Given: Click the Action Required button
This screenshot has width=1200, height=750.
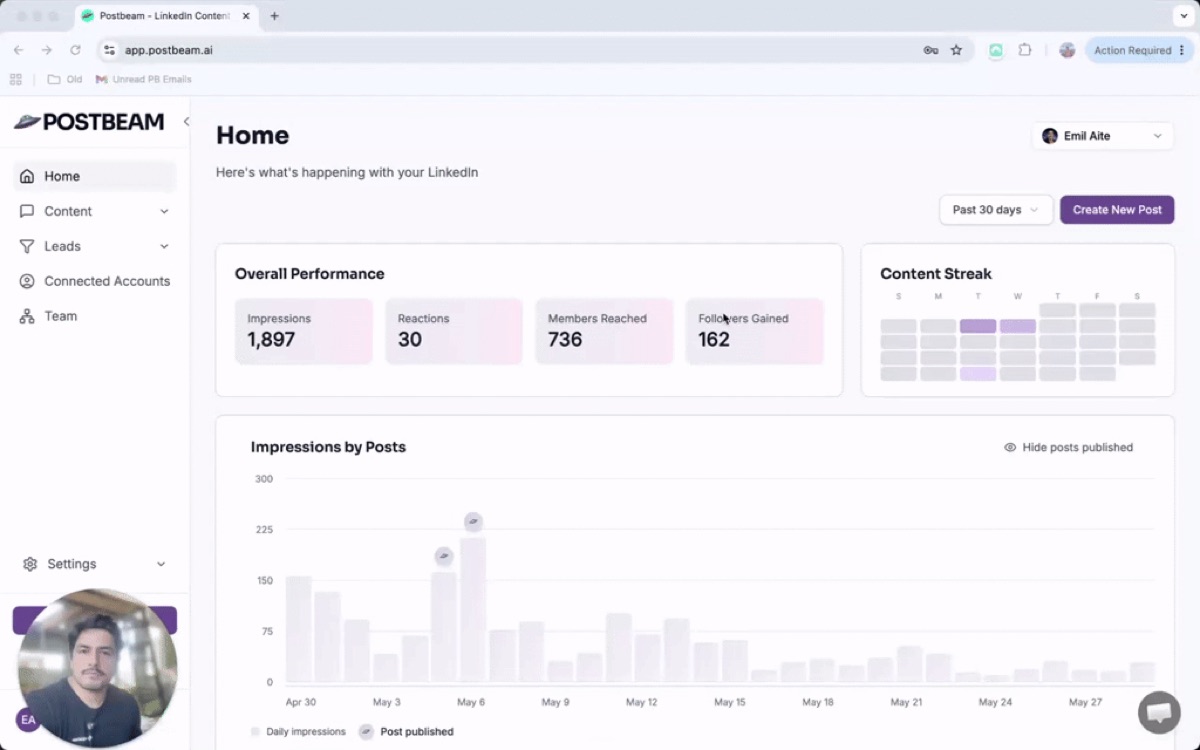Looking at the screenshot, I should [1139, 50].
